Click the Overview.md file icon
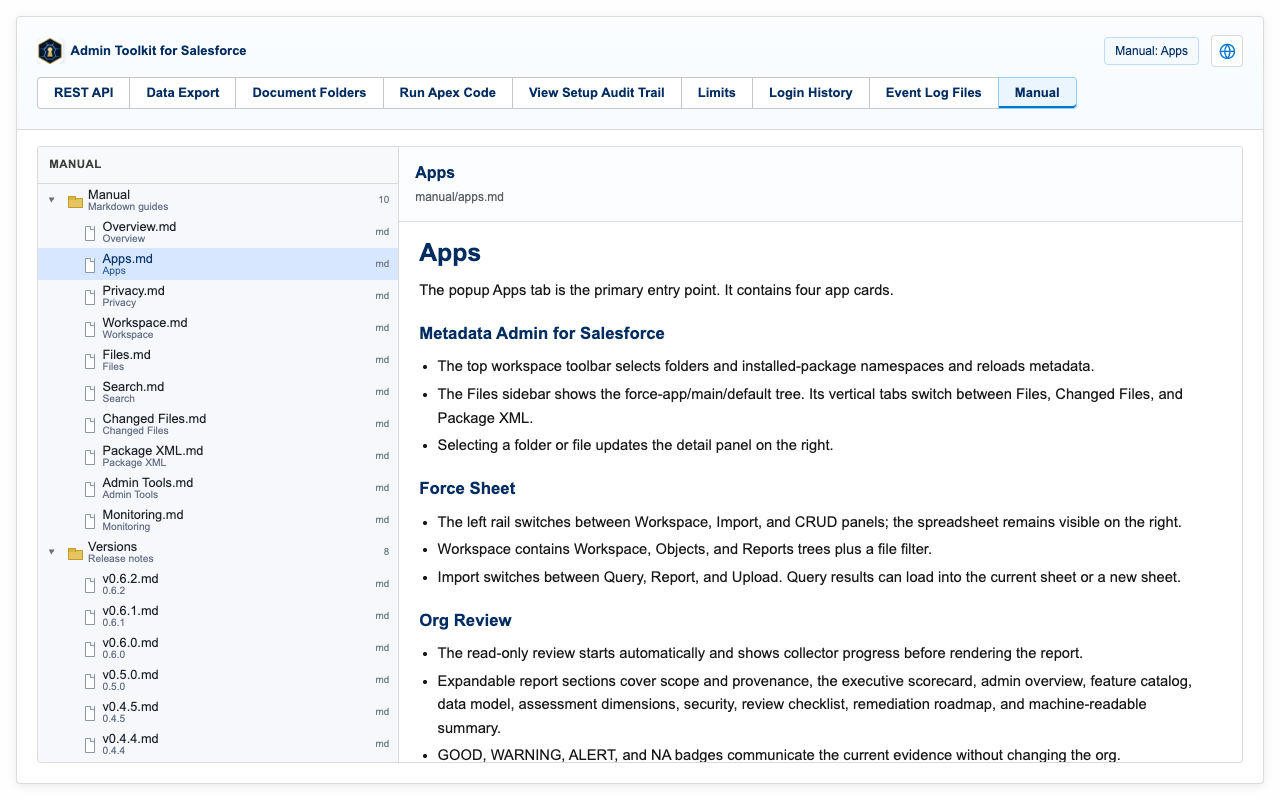Viewport: 1280px width, 800px height. pyautogui.click(x=90, y=233)
